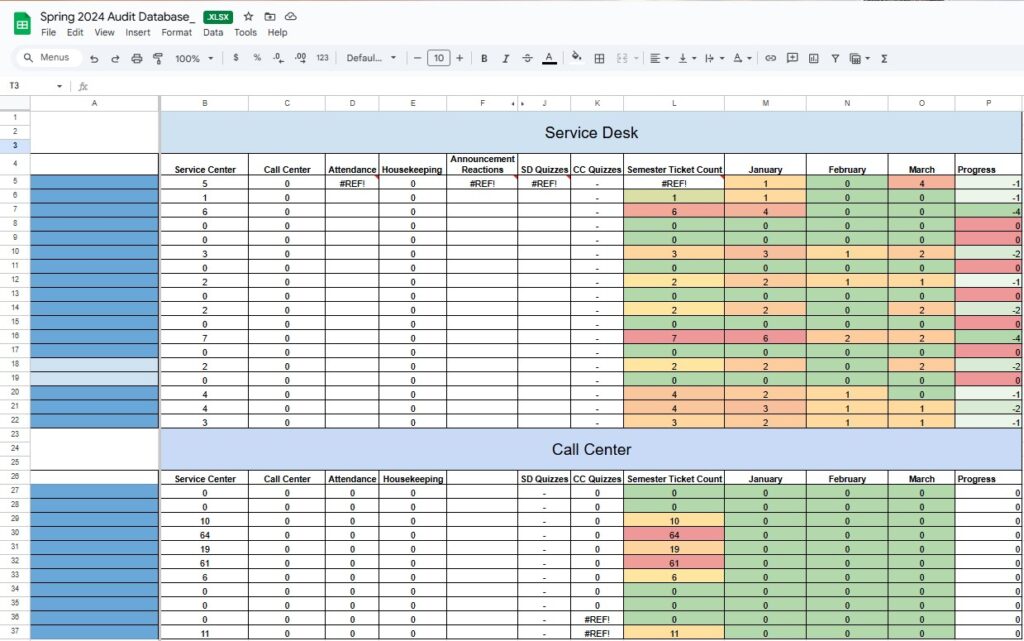Click the Print icon
The image size is (1024, 641).
pos(136,59)
